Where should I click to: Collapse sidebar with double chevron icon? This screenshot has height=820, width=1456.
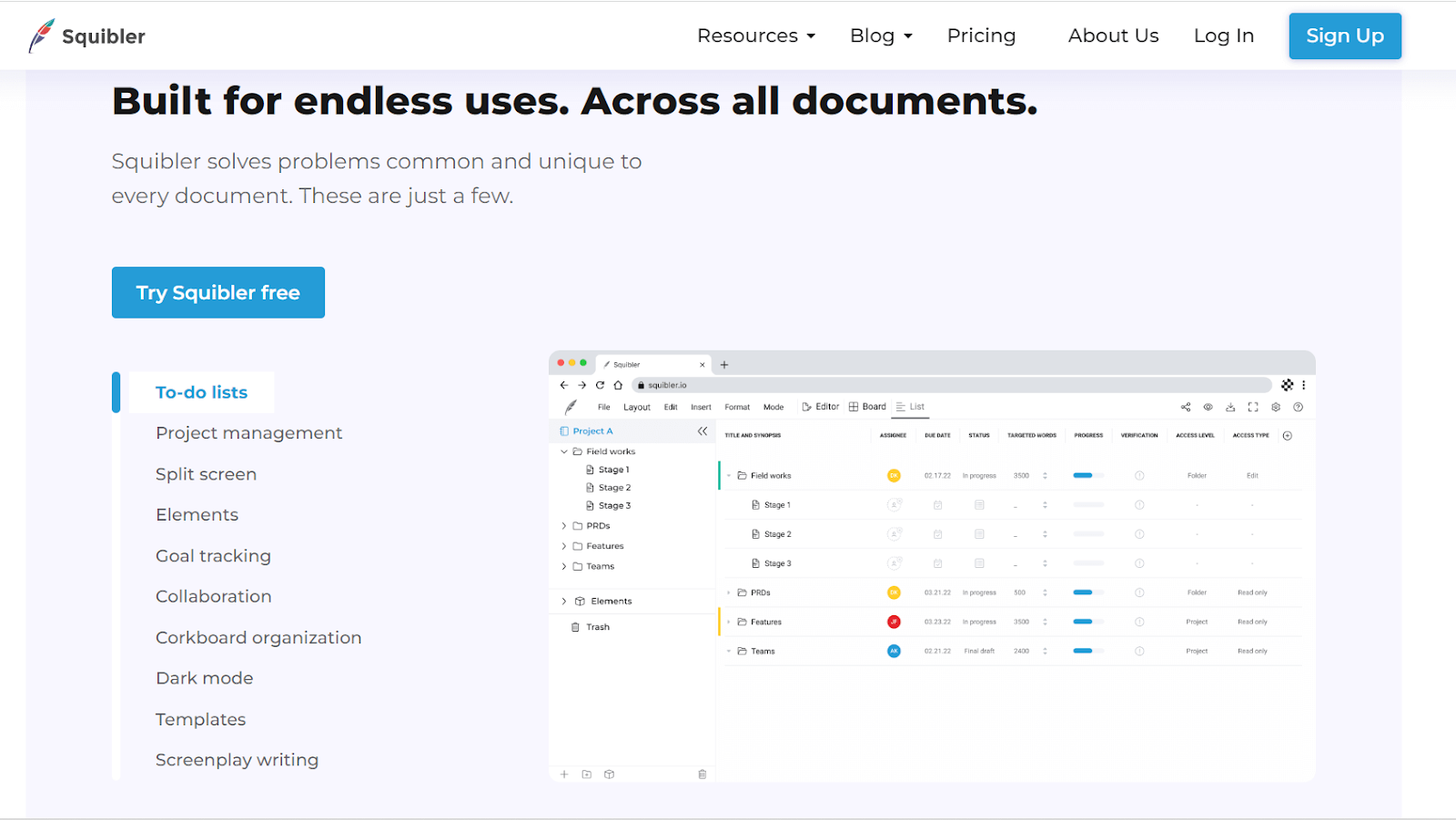point(703,430)
